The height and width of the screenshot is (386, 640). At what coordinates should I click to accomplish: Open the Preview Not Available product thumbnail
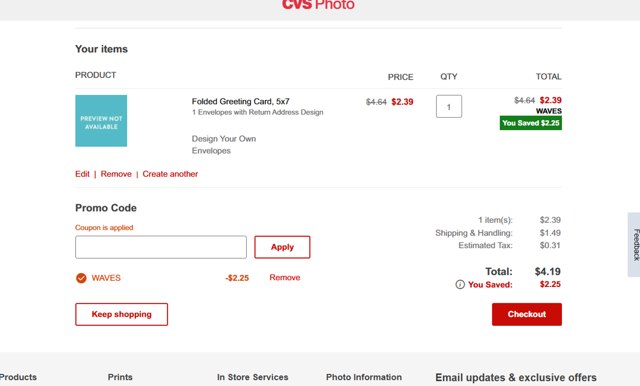[x=101, y=121]
